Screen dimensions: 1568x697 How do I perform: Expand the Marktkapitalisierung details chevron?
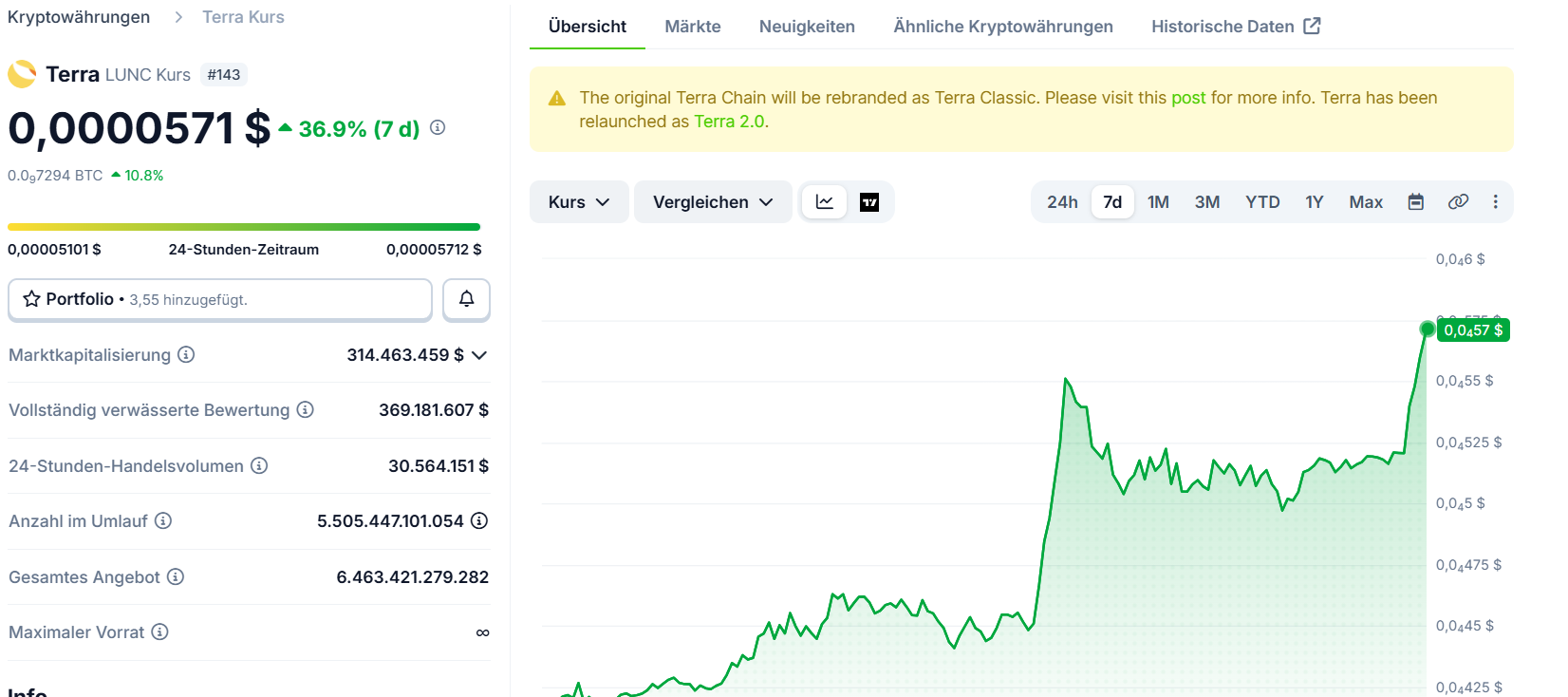point(479,355)
